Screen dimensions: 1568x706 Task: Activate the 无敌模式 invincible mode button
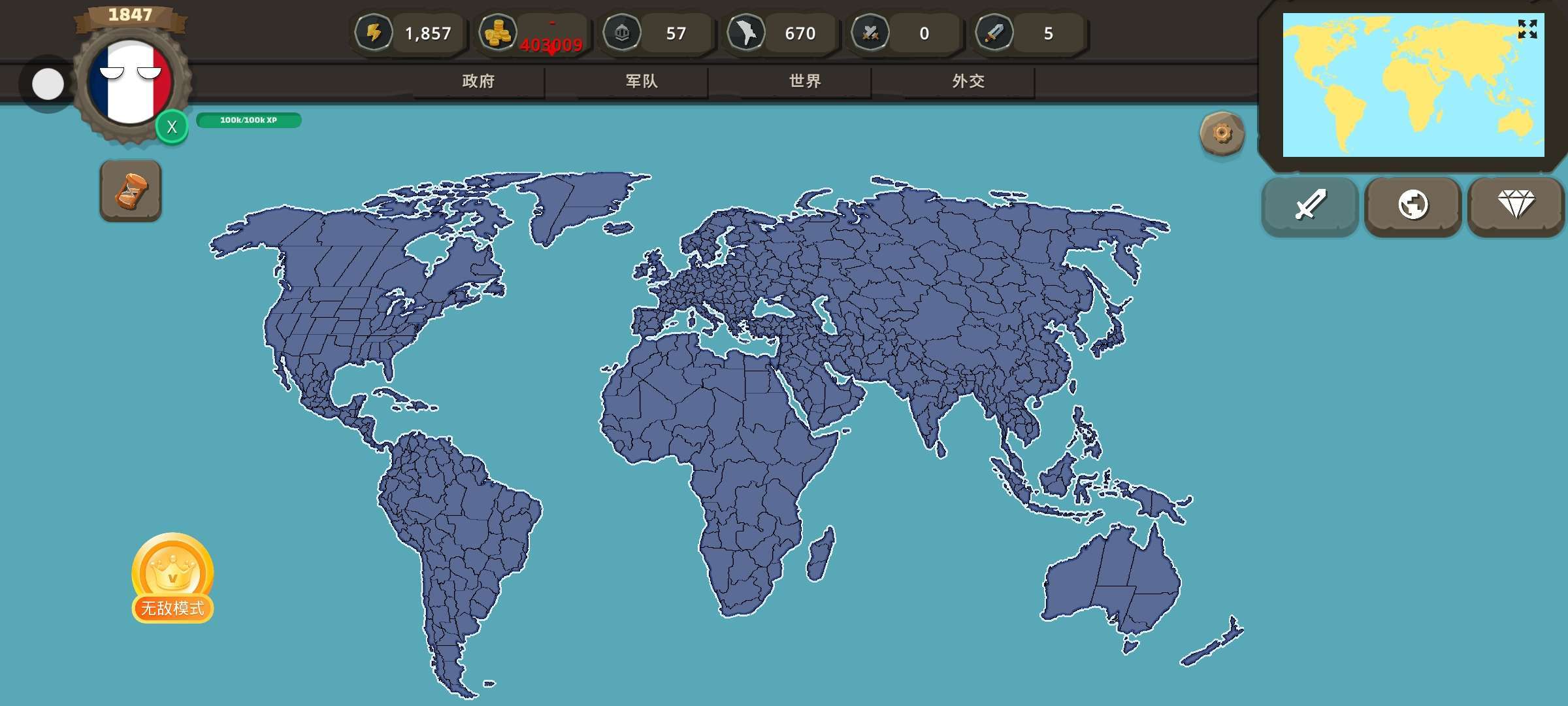pos(172,579)
